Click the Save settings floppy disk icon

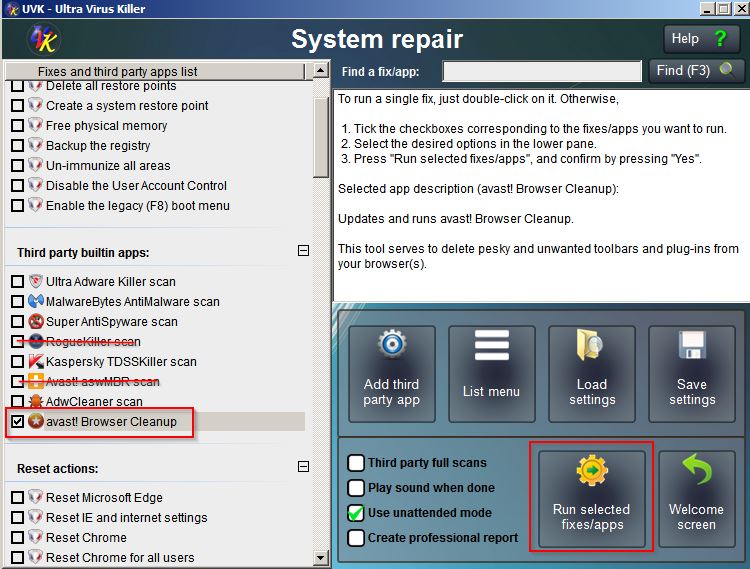click(692, 345)
